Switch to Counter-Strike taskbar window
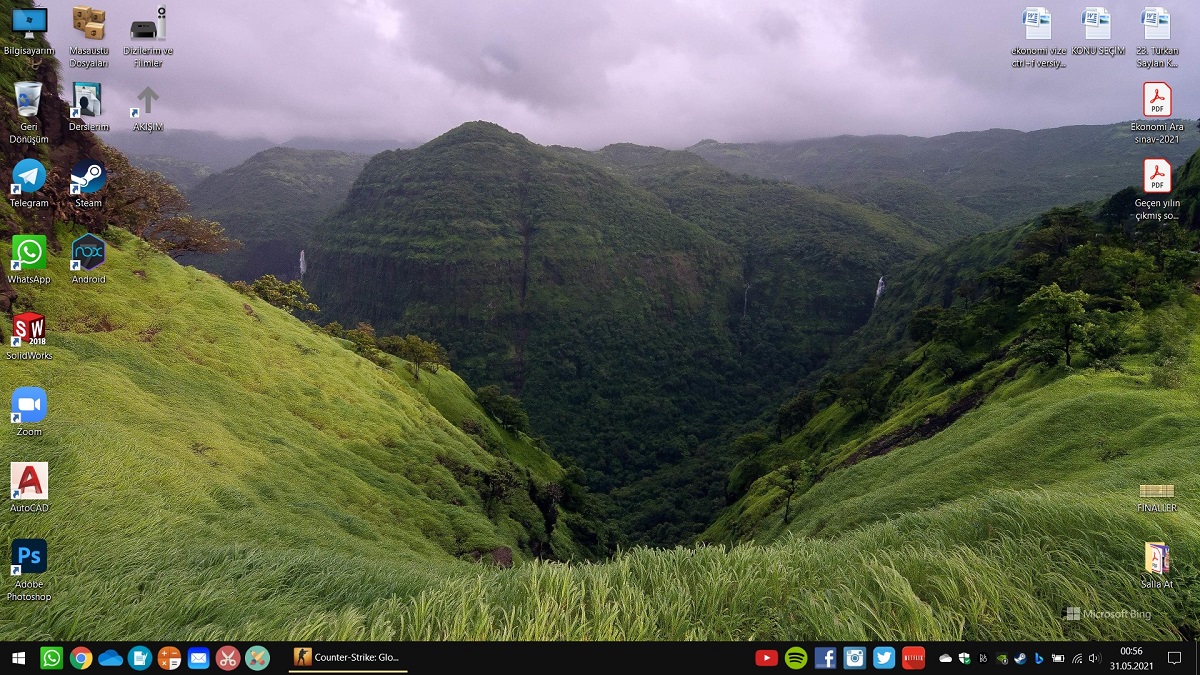This screenshot has width=1200, height=675. (348, 658)
